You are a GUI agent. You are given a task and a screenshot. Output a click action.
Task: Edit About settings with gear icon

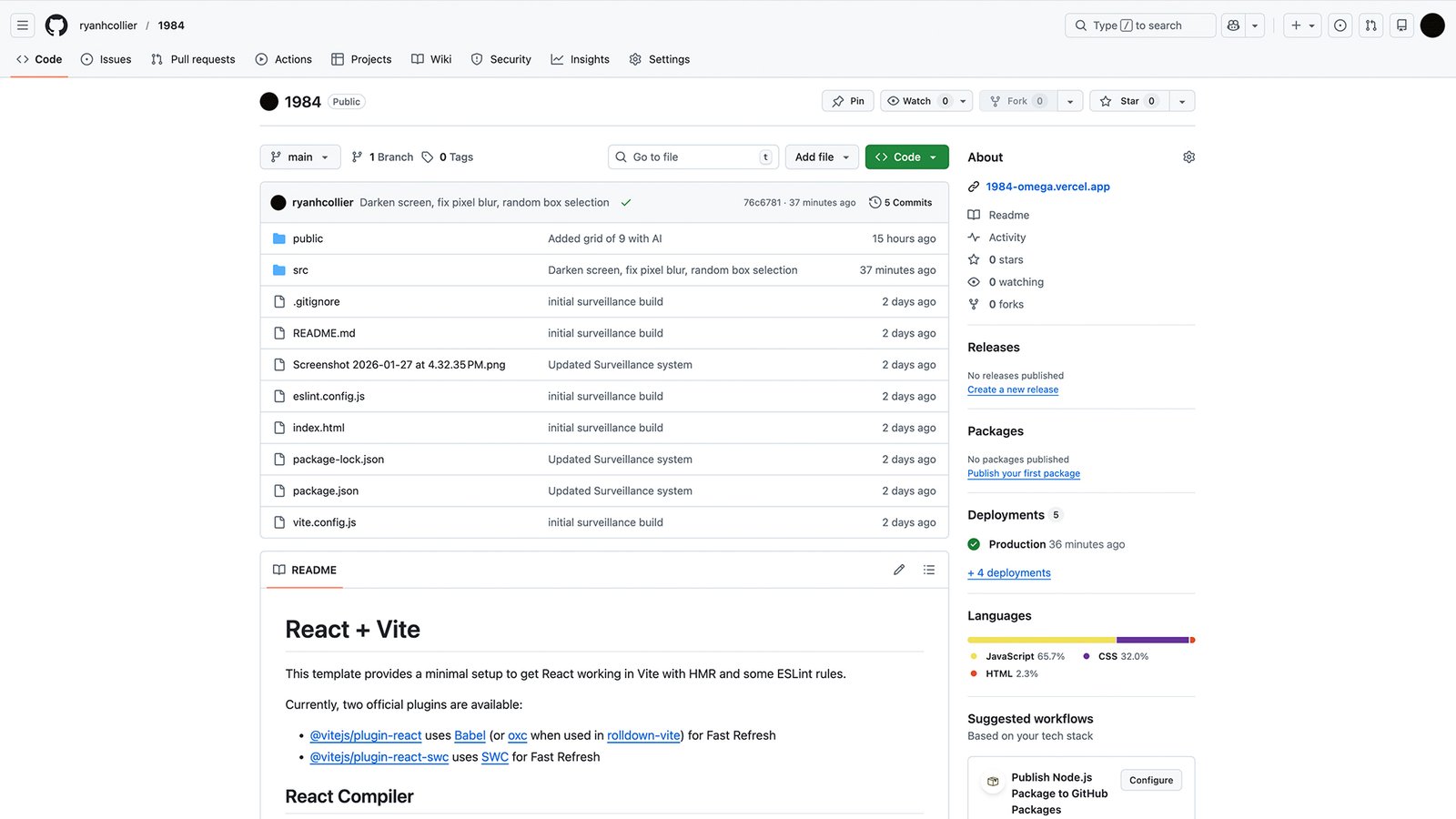tap(1188, 157)
